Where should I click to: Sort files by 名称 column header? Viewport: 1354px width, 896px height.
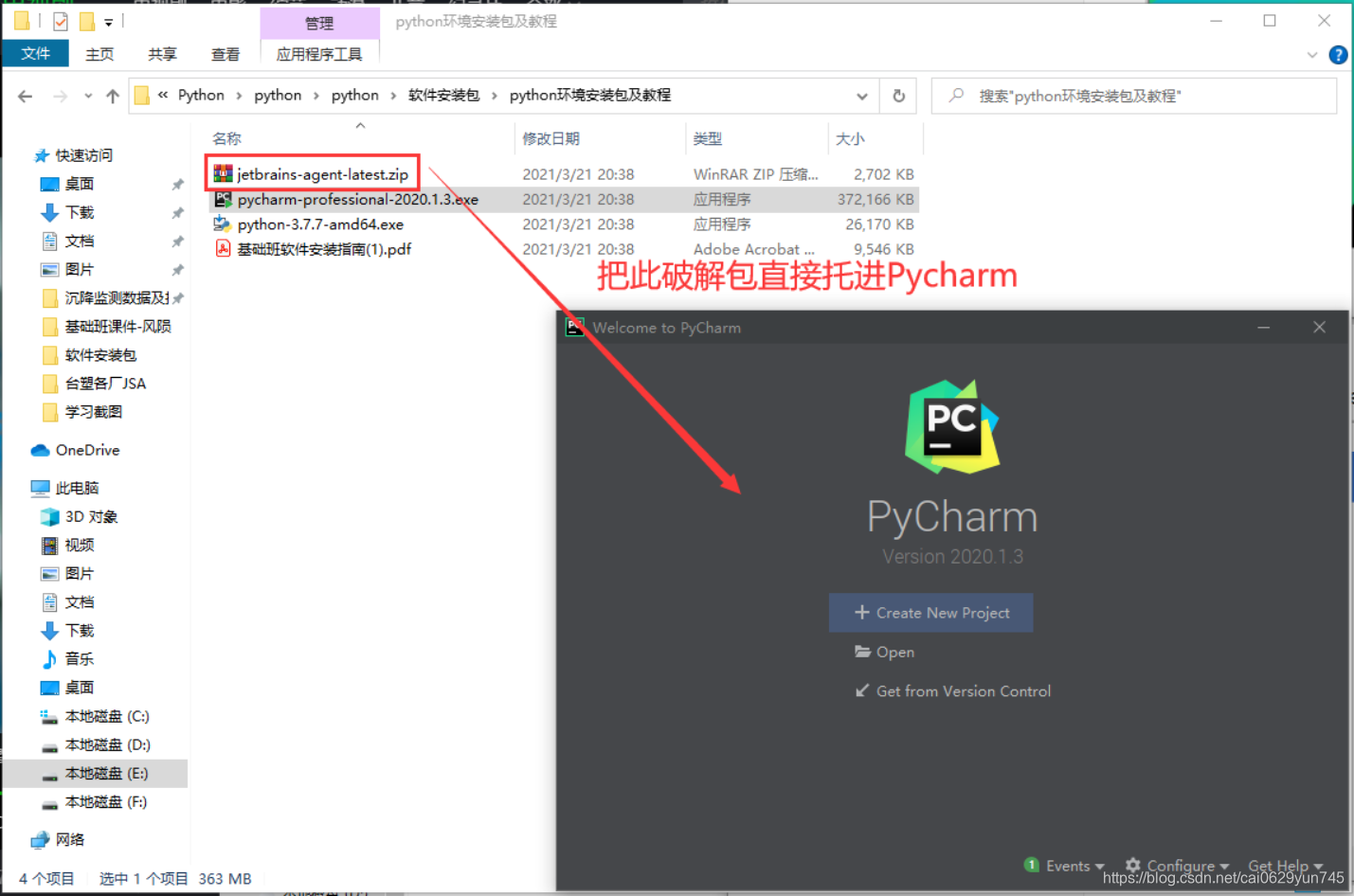pos(226,138)
